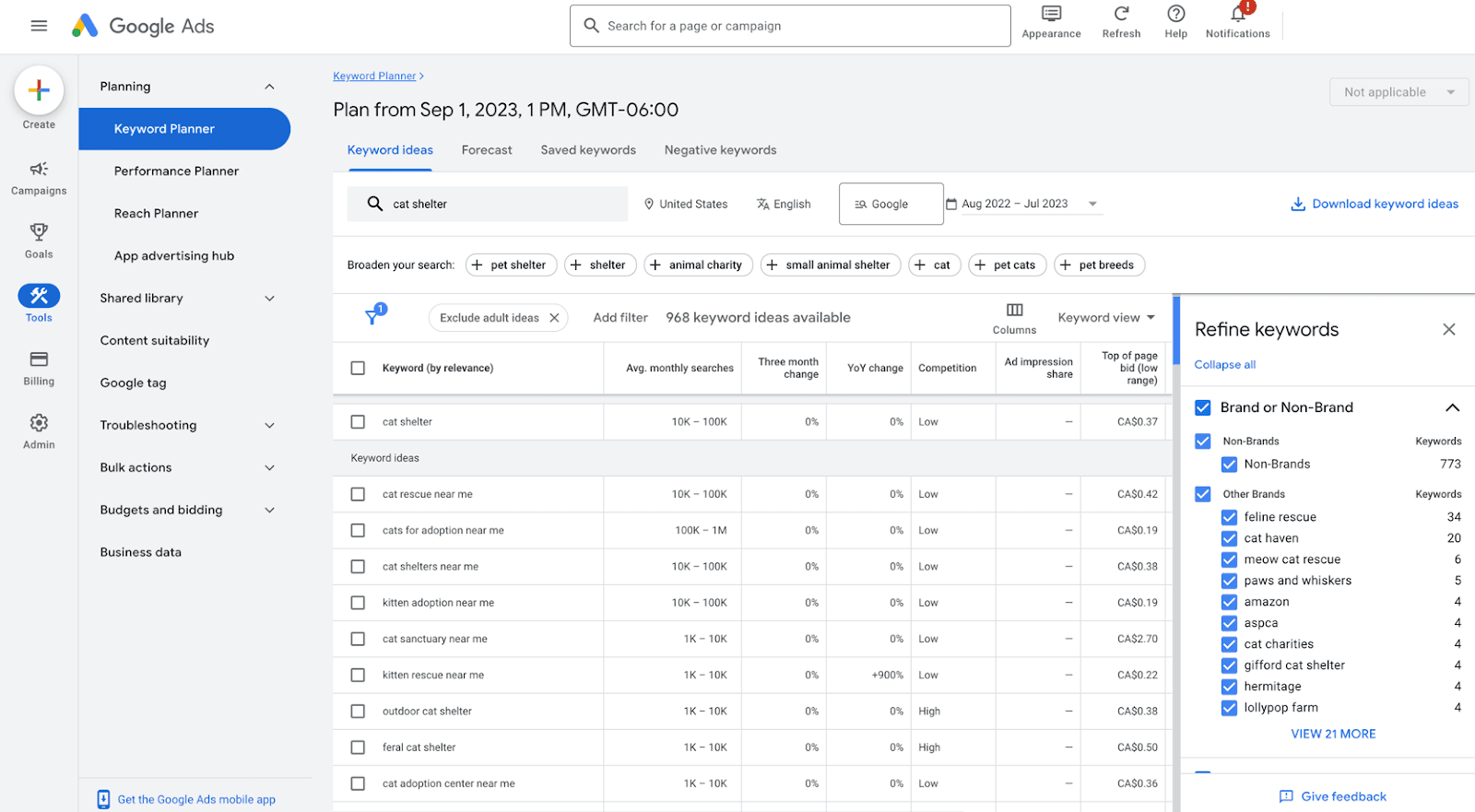Screen dimensions: 1475x812
Task: Add 'animal charity' suggestion chip
Action: point(698,265)
